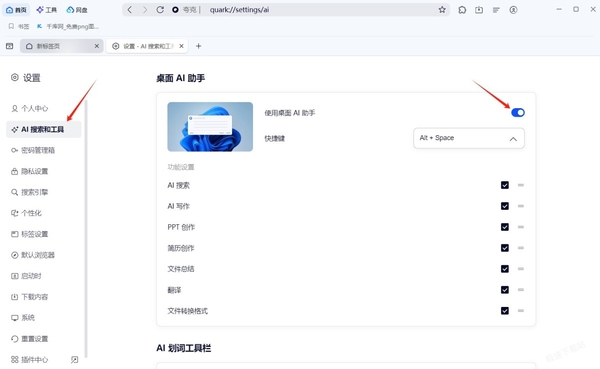Open the new tab plus icon
Screen dimensions: 600x369
198,46
